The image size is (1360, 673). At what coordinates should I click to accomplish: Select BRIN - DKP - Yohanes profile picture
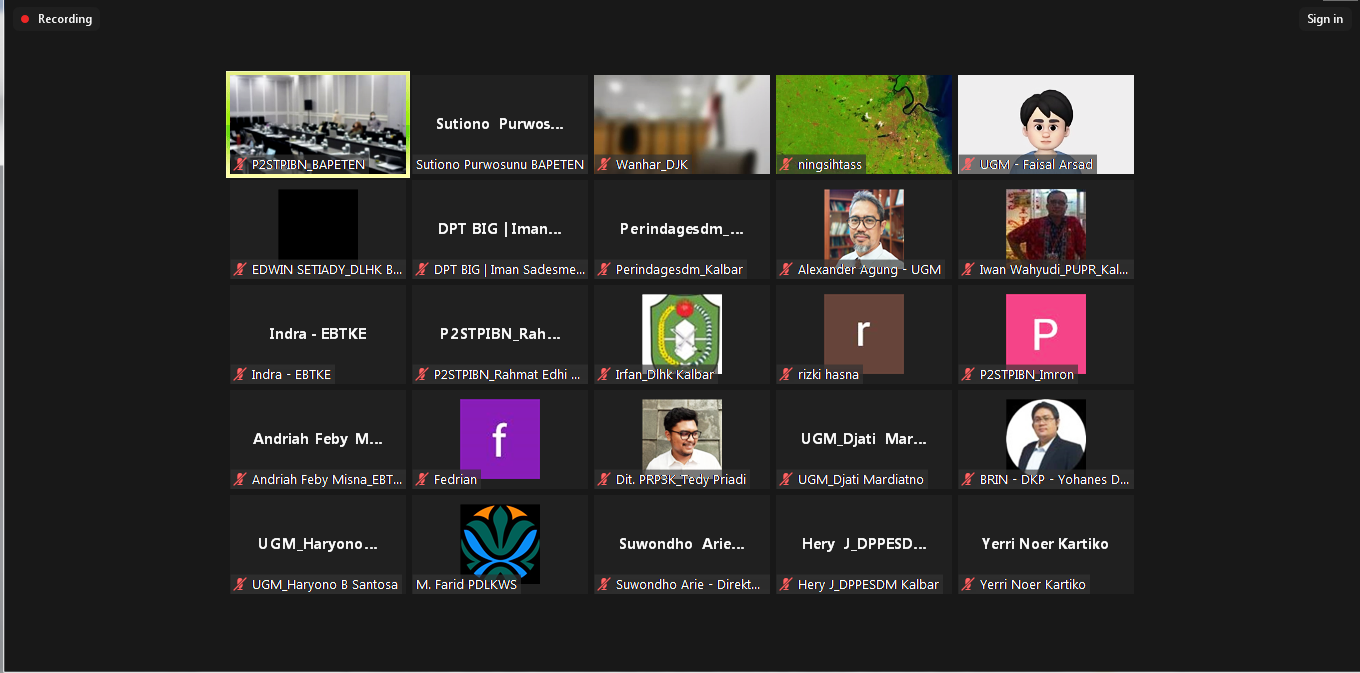point(1045,435)
